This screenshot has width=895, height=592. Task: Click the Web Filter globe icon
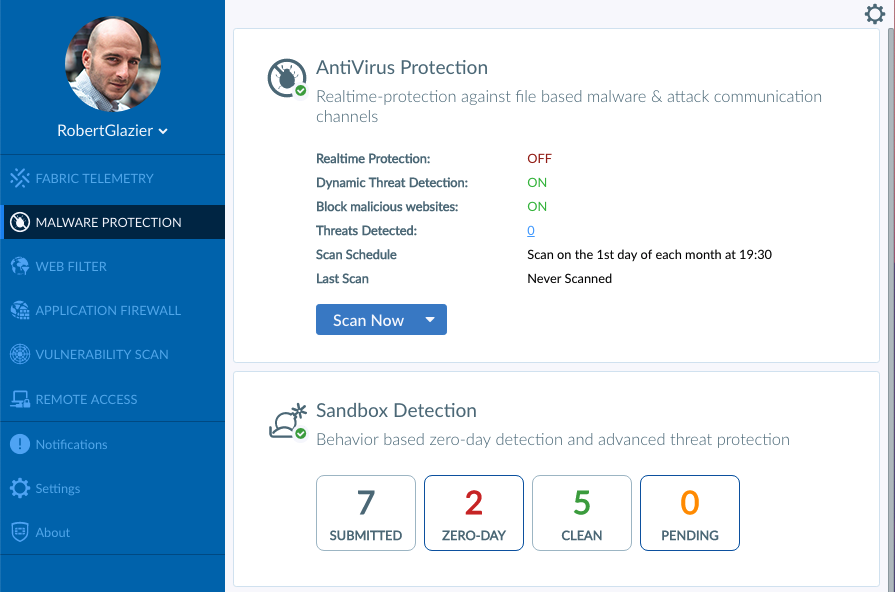pos(19,266)
